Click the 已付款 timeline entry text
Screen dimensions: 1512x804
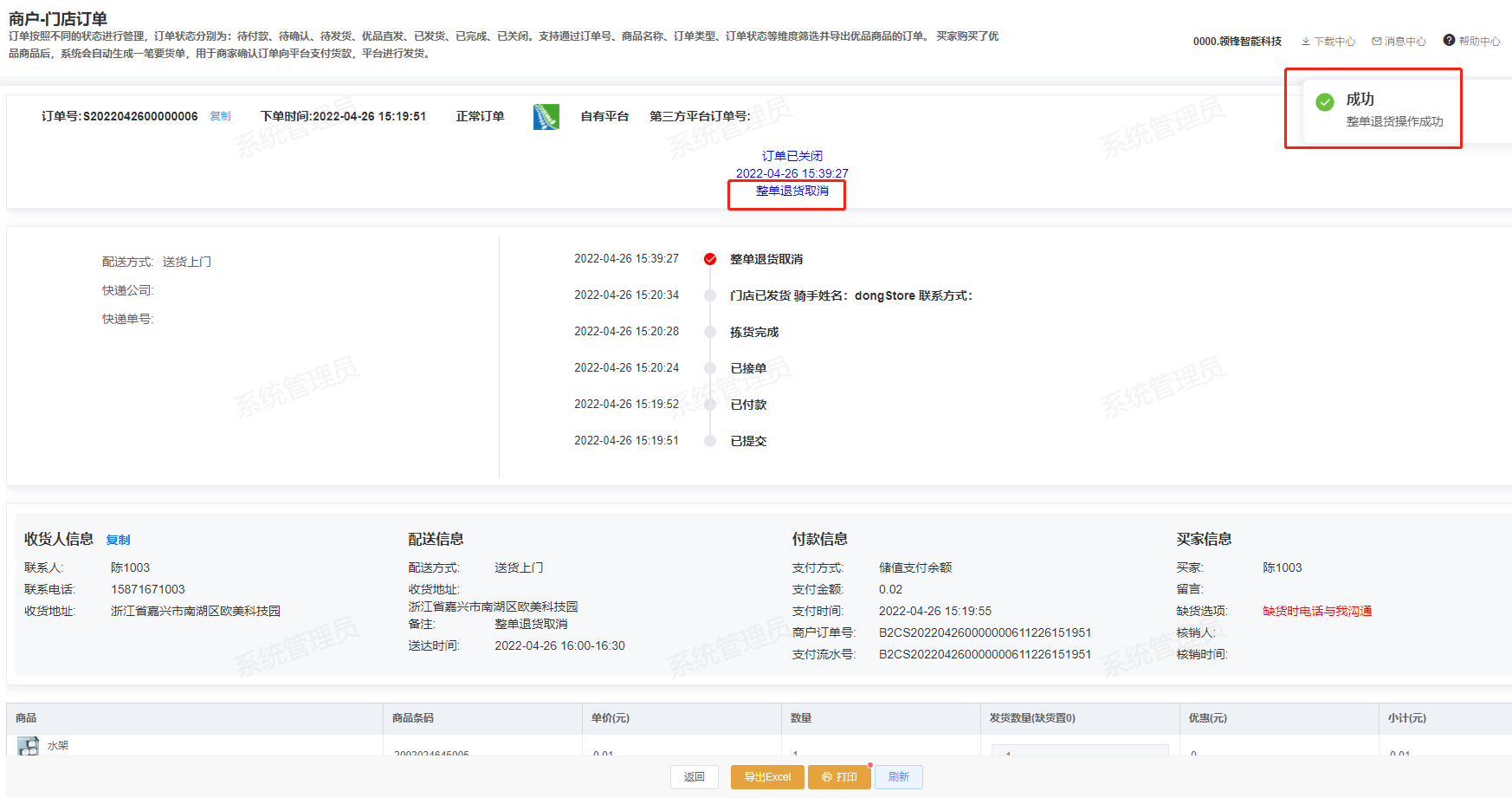point(748,405)
